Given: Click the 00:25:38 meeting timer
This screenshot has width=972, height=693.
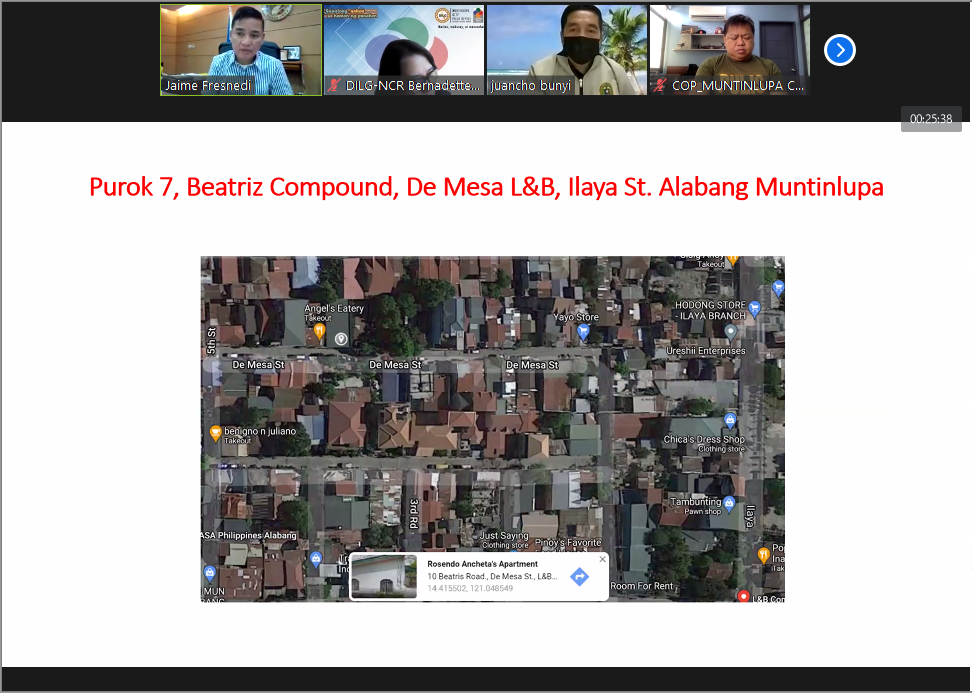Looking at the screenshot, I should tap(931, 119).
